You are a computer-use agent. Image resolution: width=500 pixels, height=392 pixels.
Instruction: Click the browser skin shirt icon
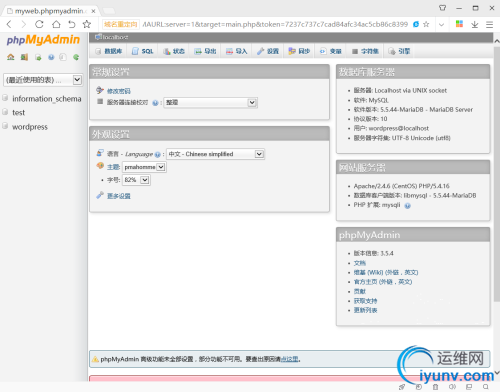[442, 8]
